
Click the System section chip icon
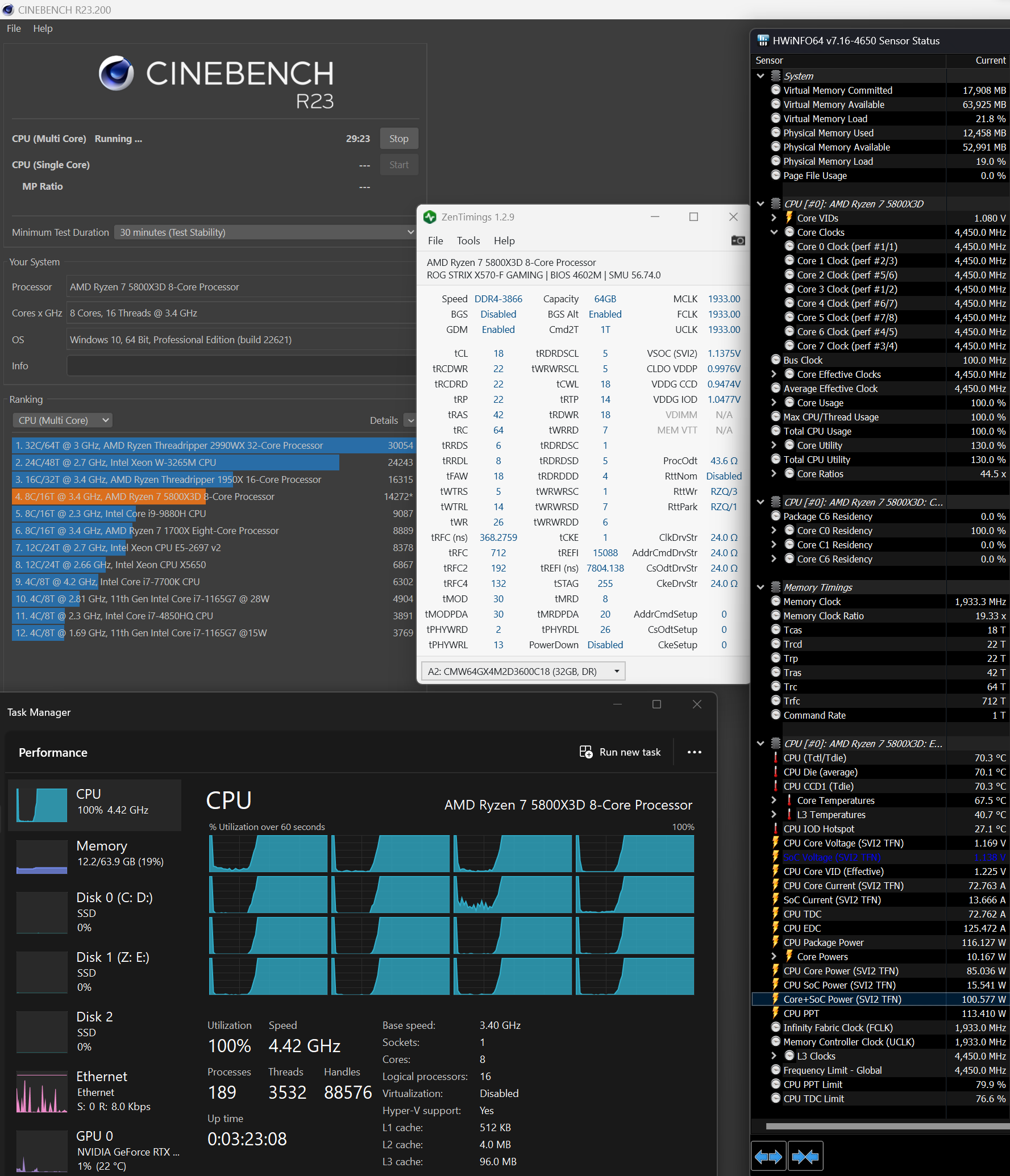(775, 76)
